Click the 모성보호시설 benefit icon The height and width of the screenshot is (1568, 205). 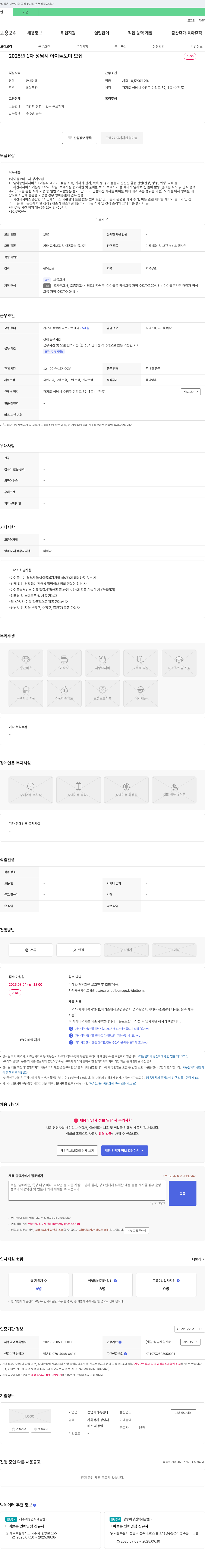(102, 693)
